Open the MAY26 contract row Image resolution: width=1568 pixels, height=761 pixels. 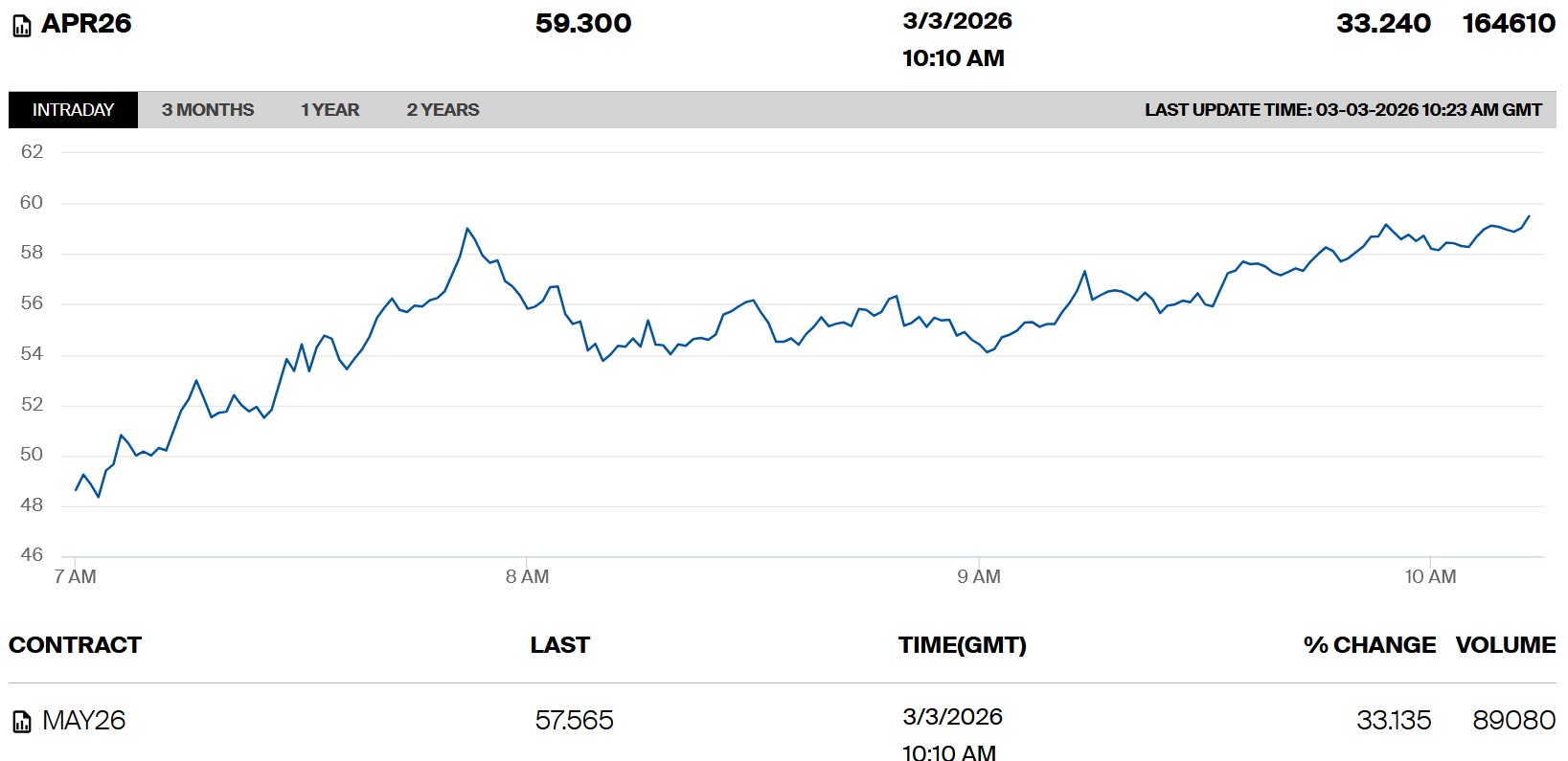coord(84,721)
